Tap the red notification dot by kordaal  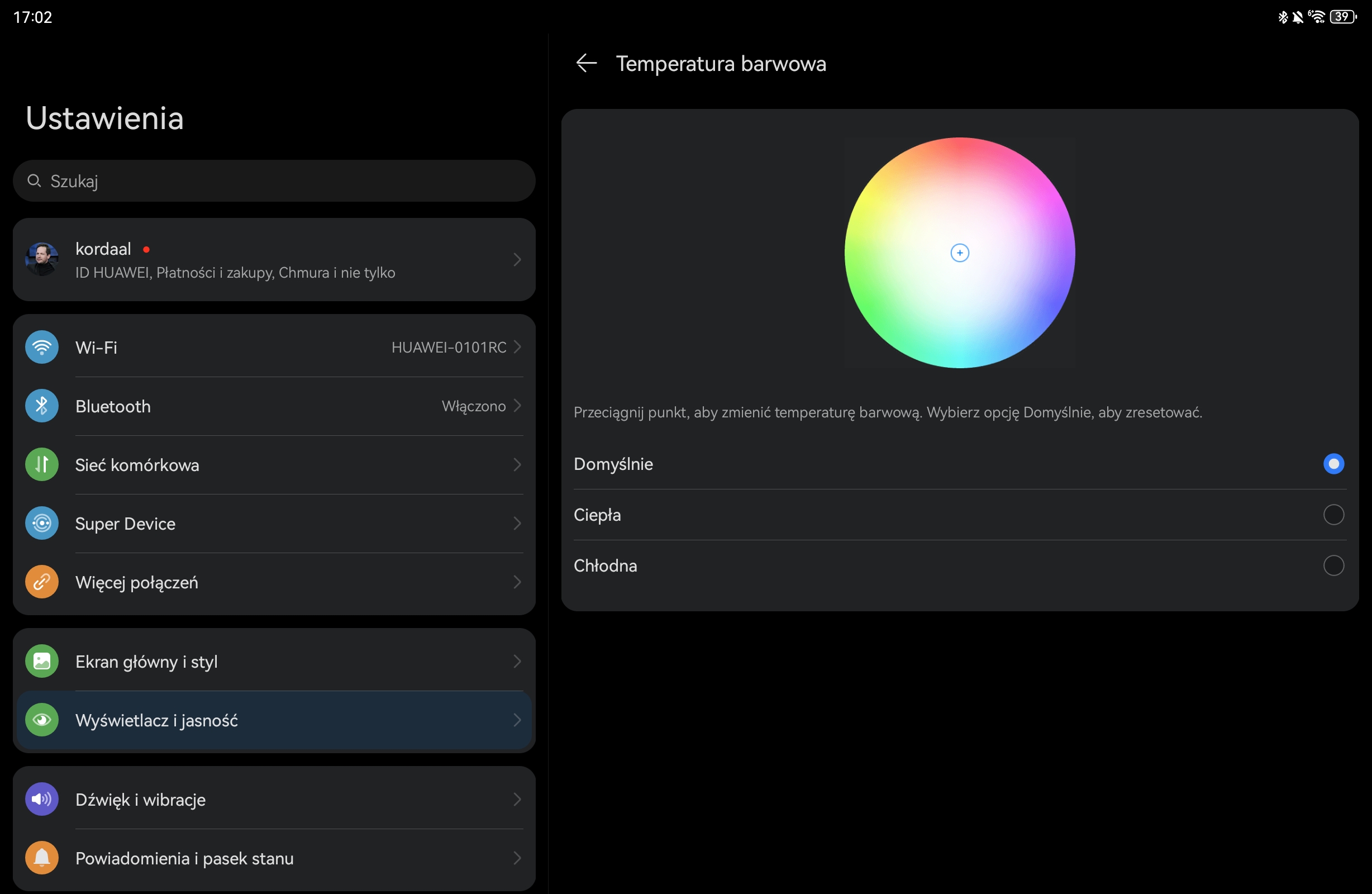146,249
